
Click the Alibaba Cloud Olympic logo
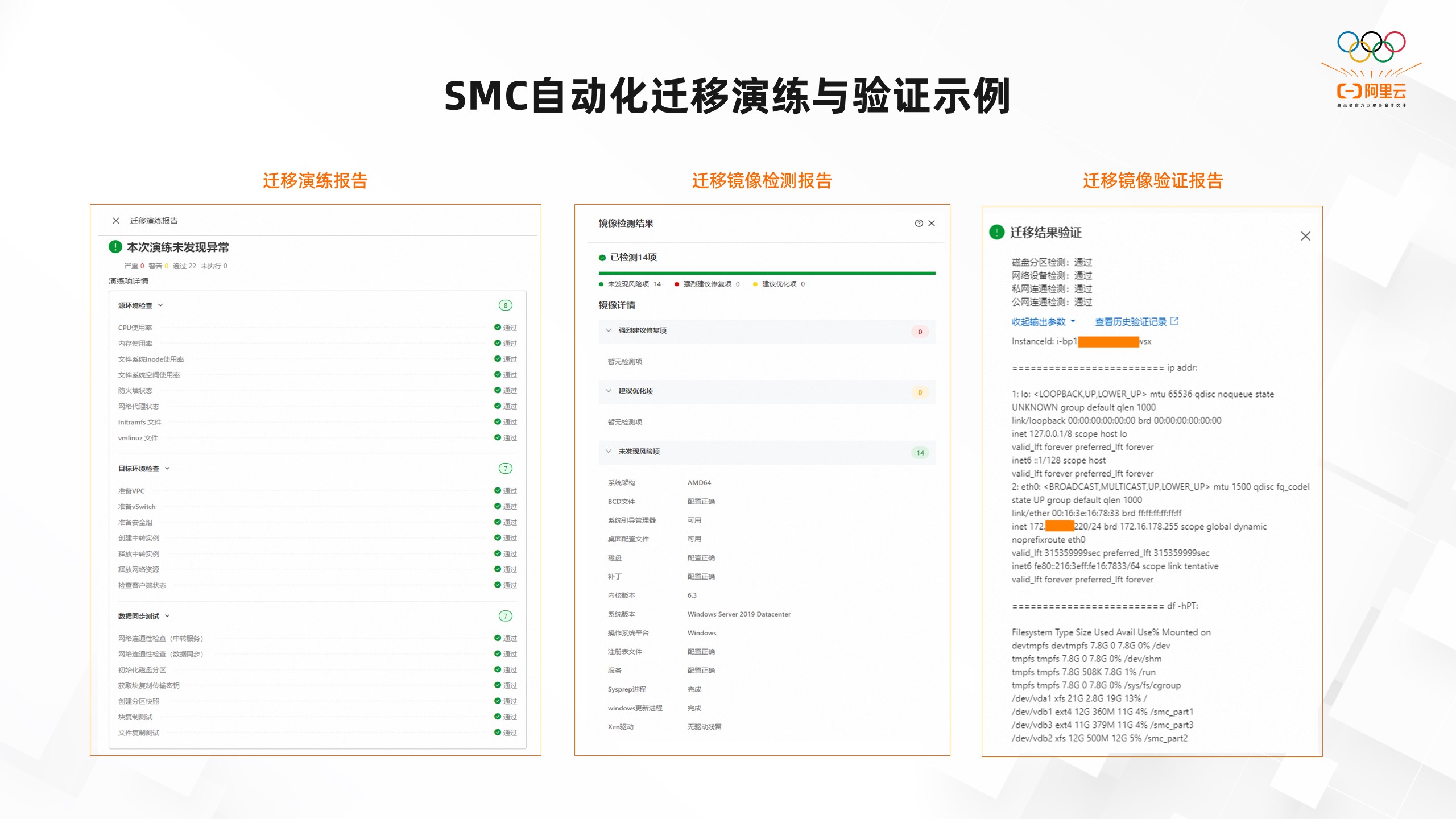[1371, 69]
